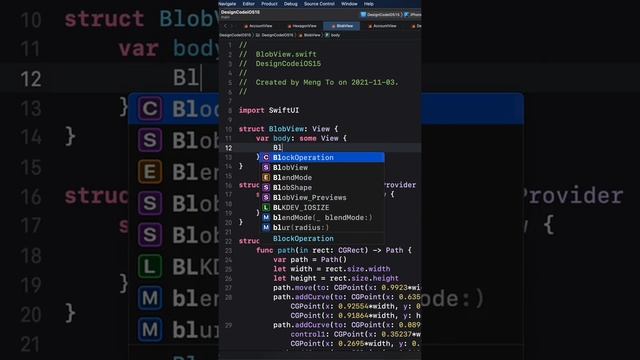Click the func path(in rect: CGRect) line
This screenshot has width=640, height=360.
pos(334,250)
